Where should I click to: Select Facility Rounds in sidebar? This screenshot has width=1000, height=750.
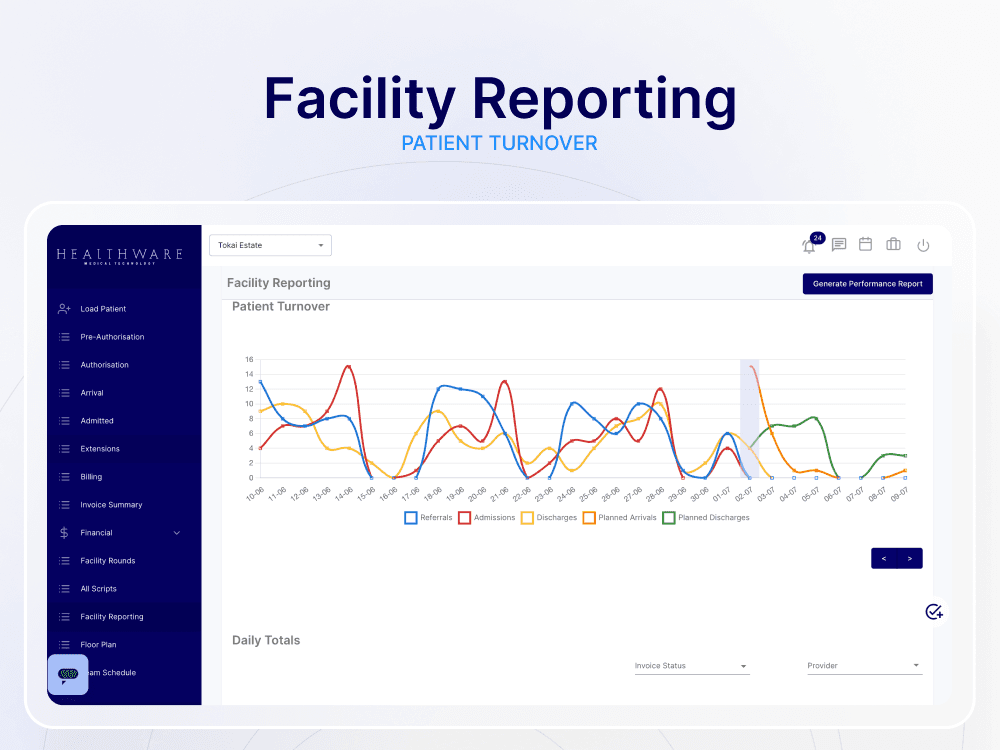click(108, 561)
